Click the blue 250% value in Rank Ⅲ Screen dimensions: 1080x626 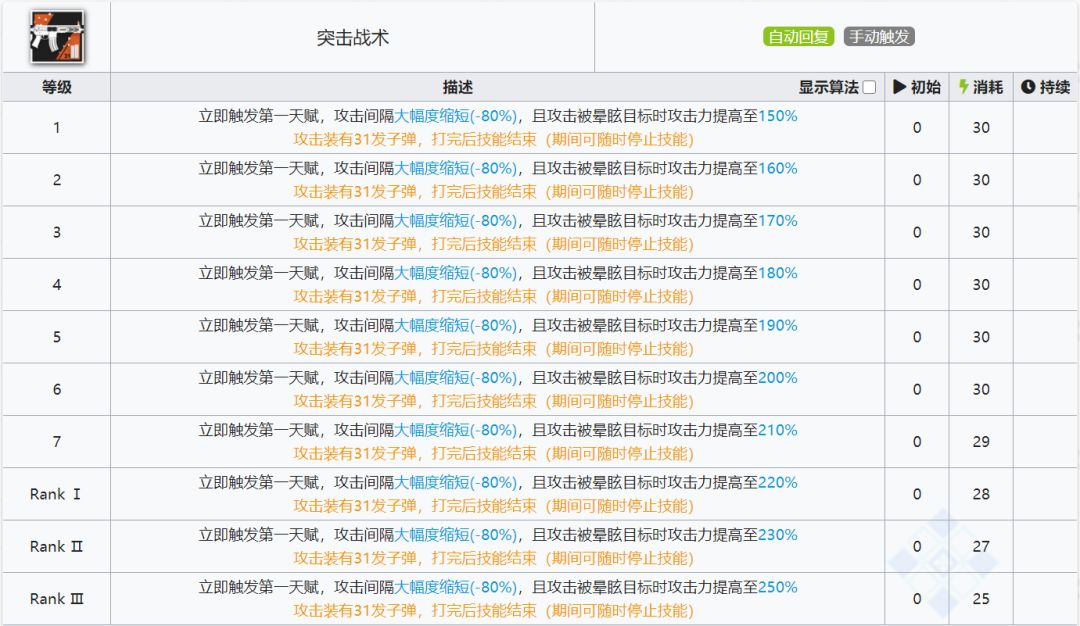(x=777, y=587)
